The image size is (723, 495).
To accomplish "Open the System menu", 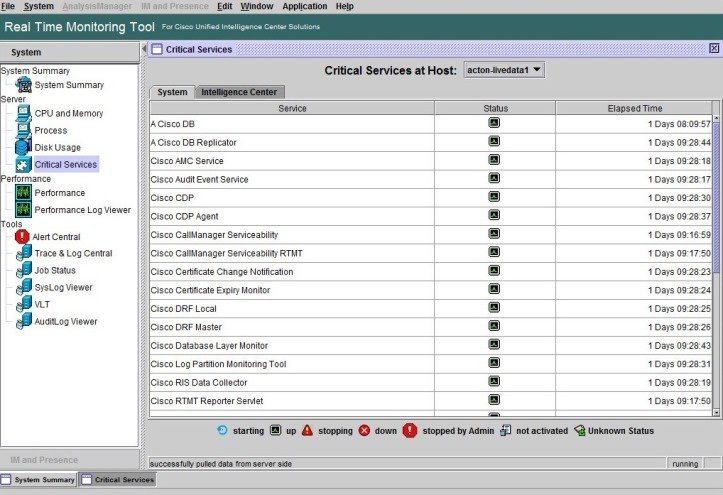I will pyautogui.click(x=39, y=6).
